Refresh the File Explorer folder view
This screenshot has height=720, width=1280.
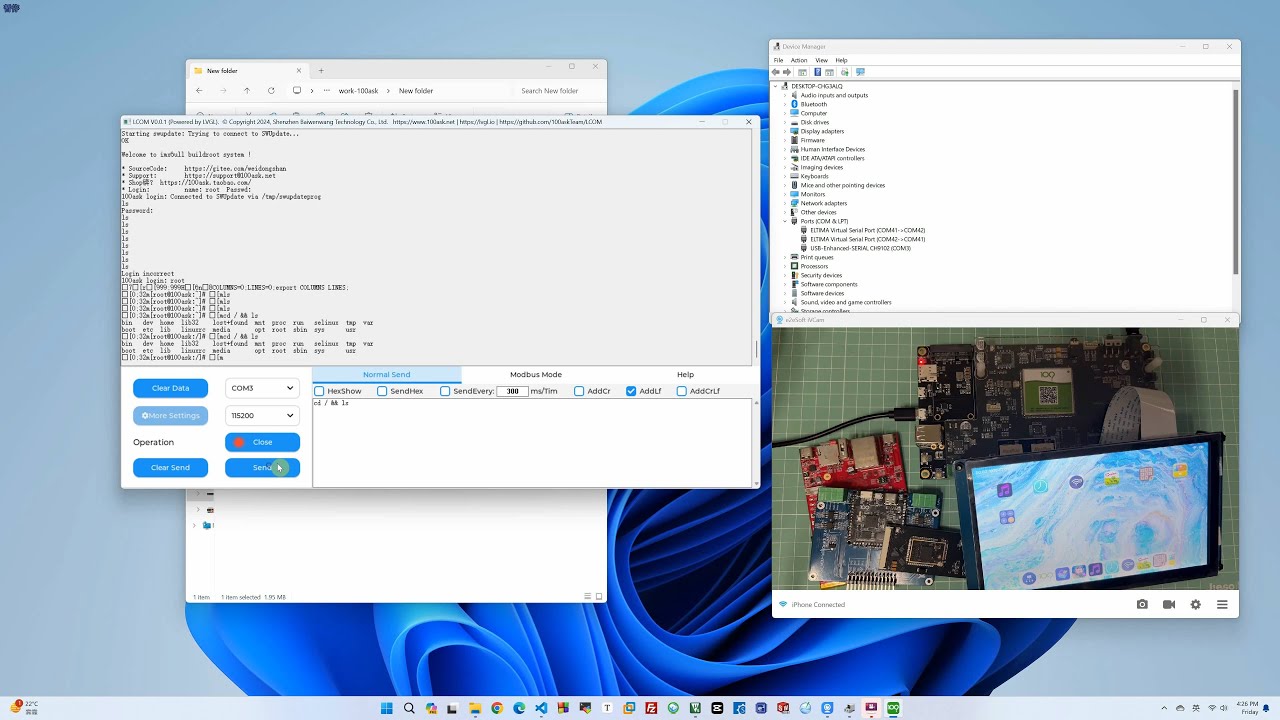coord(271,91)
